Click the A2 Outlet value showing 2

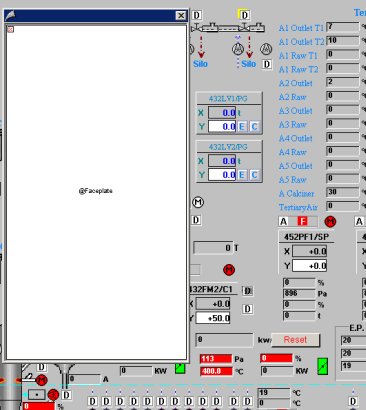[x=343, y=82]
